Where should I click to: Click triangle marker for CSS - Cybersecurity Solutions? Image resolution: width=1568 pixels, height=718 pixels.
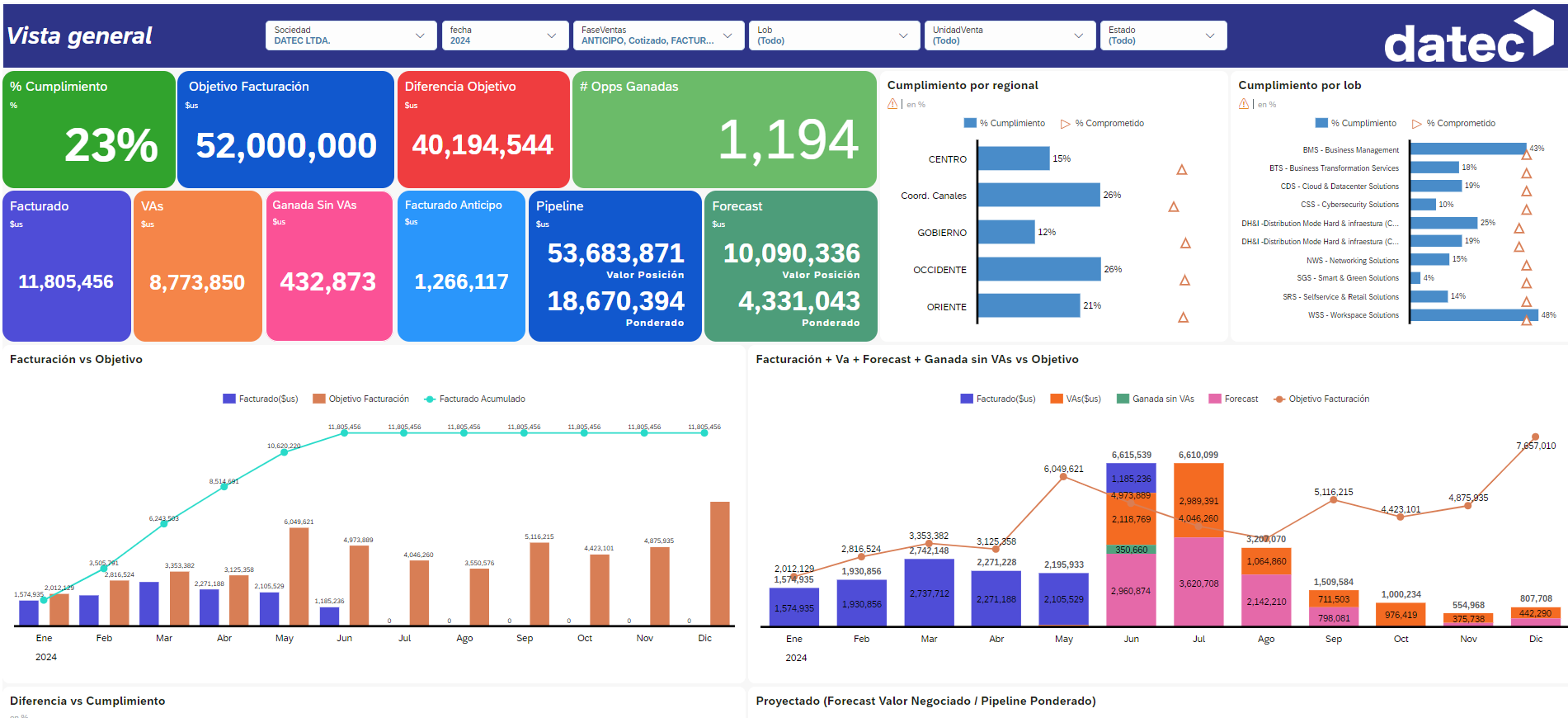(1527, 210)
